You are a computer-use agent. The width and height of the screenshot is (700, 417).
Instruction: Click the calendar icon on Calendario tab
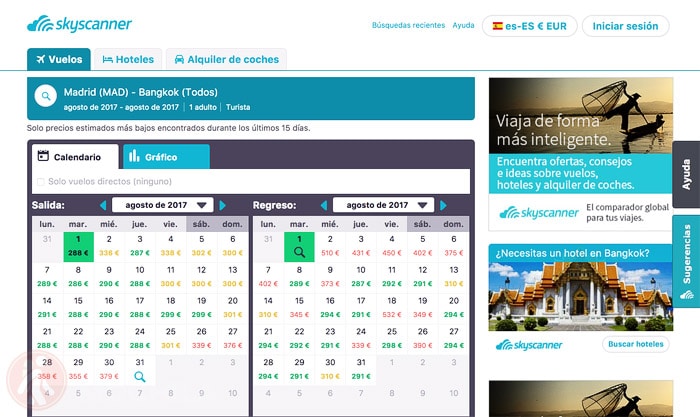(43, 156)
